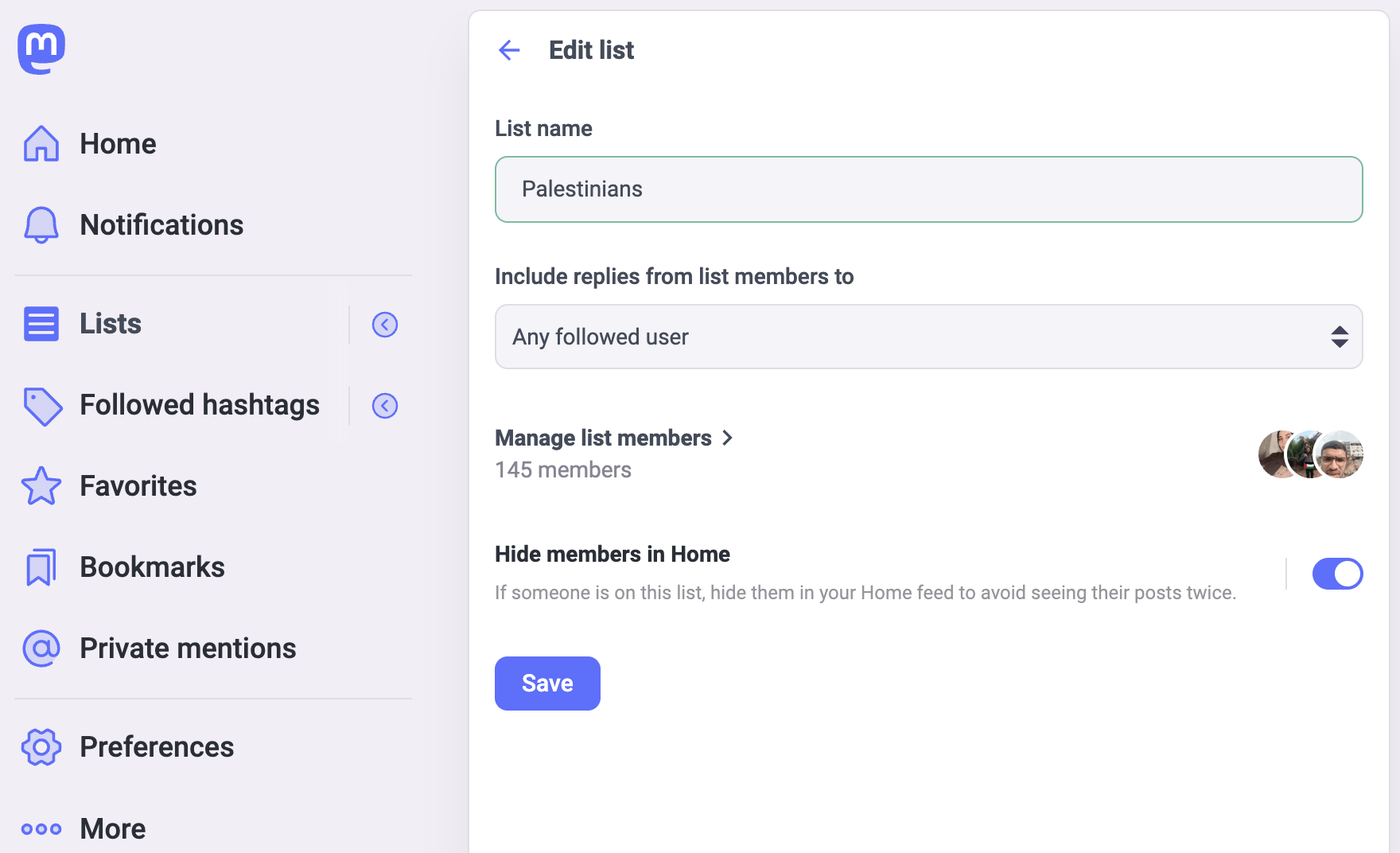Open the More menu

pos(111,828)
